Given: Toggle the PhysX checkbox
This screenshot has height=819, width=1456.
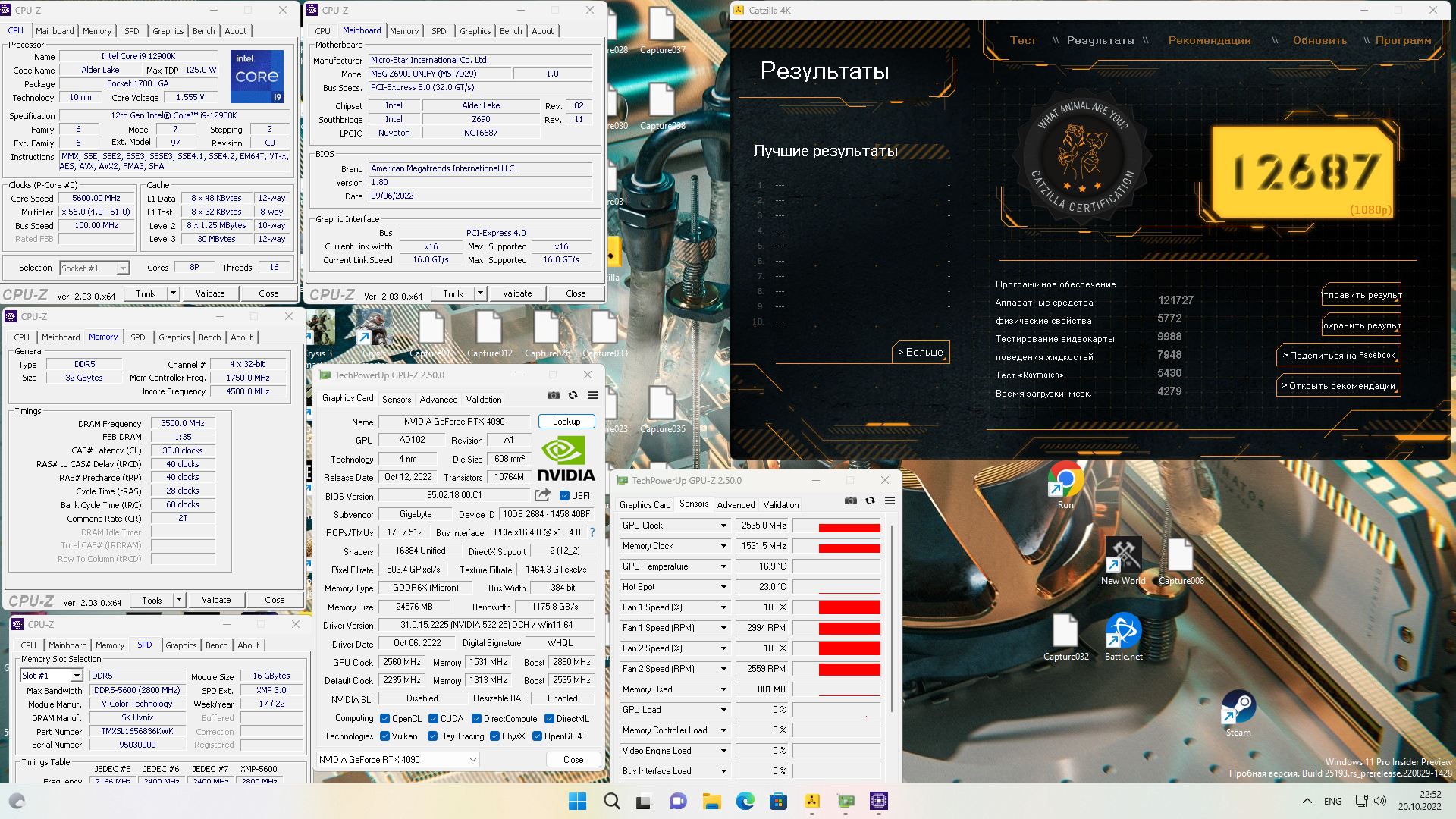Looking at the screenshot, I should point(494,736).
